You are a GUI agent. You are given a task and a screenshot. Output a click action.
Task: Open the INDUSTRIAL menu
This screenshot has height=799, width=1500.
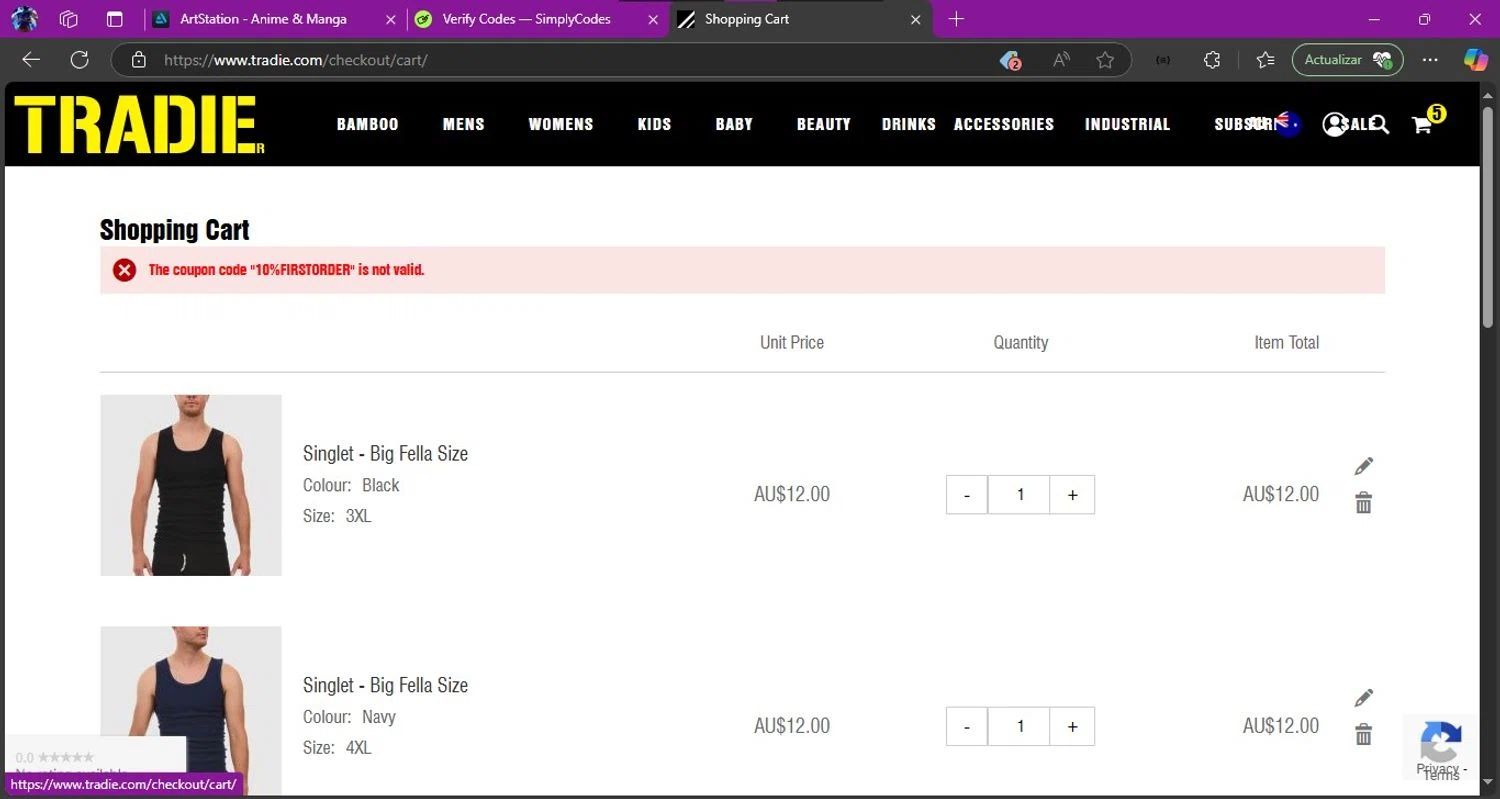pos(1128,124)
